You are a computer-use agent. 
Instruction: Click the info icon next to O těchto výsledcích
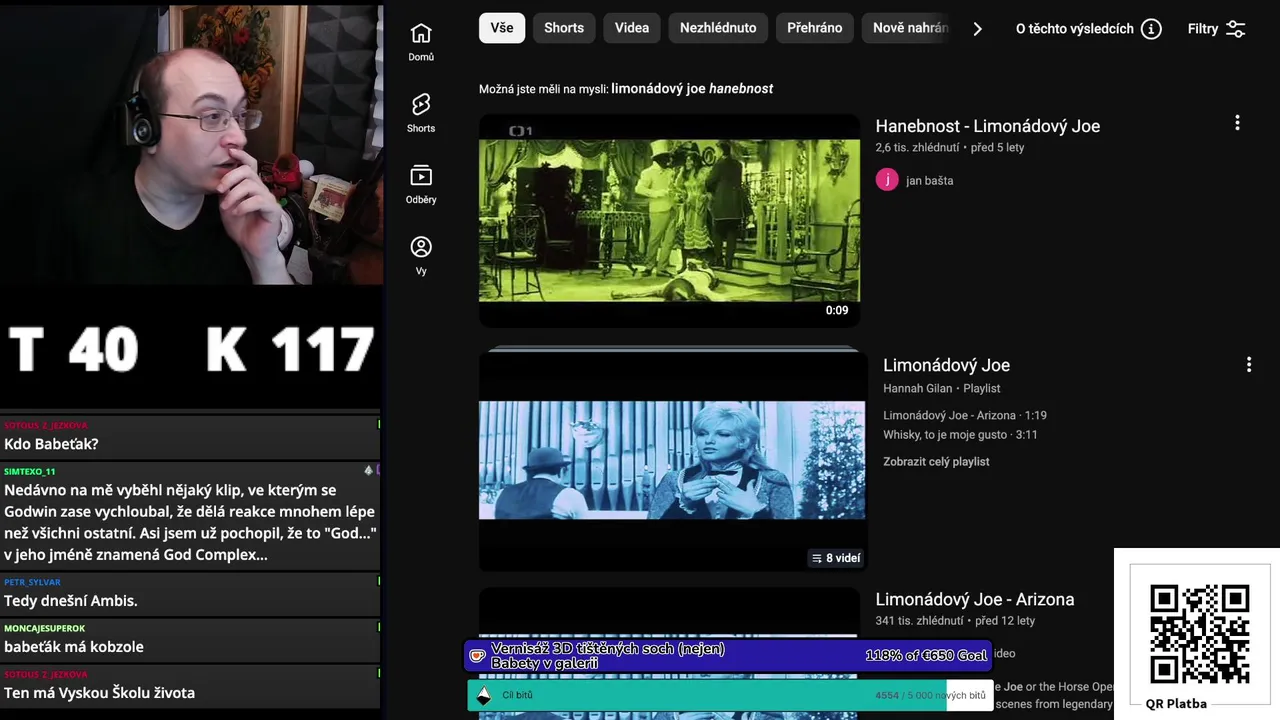[x=1151, y=29]
